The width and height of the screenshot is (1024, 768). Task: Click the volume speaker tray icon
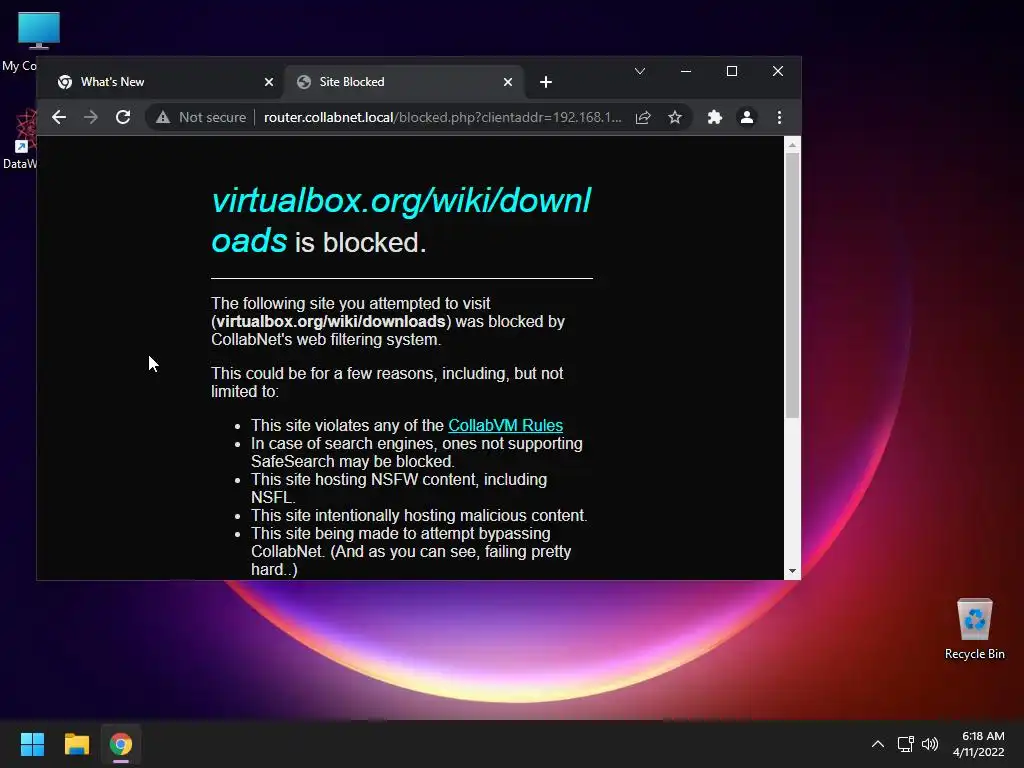(930, 744)
